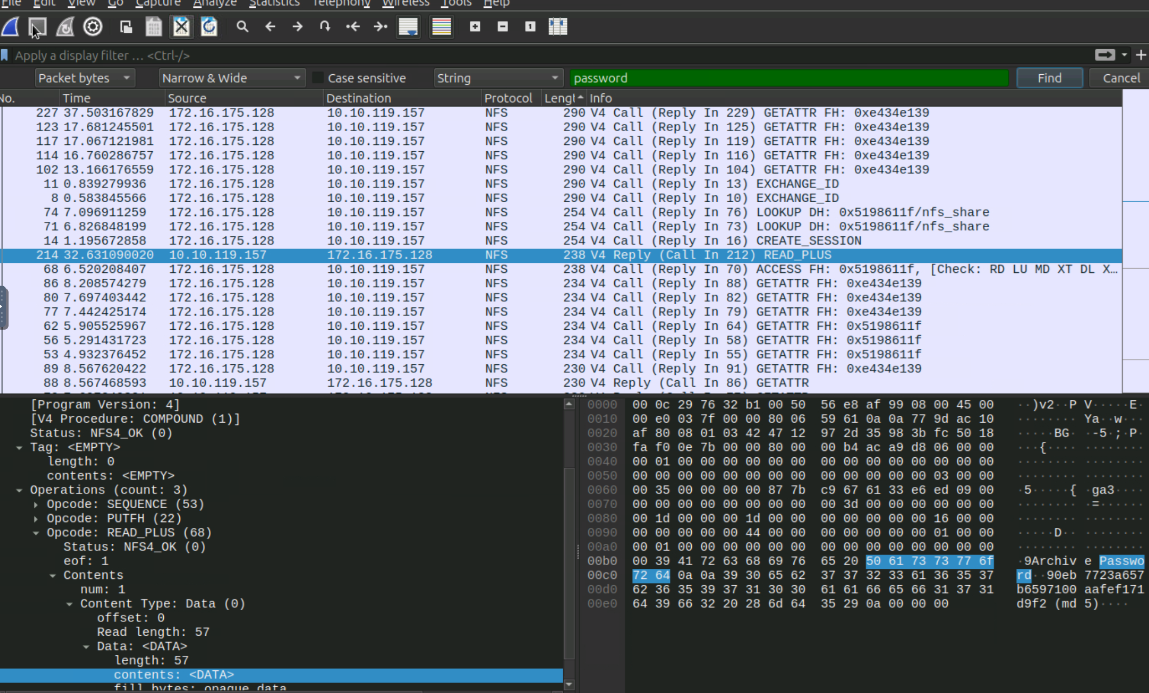Viewport: 1149px width, 693px height.
Task: Click the capture options gear icon
Action: coord(93,27)
